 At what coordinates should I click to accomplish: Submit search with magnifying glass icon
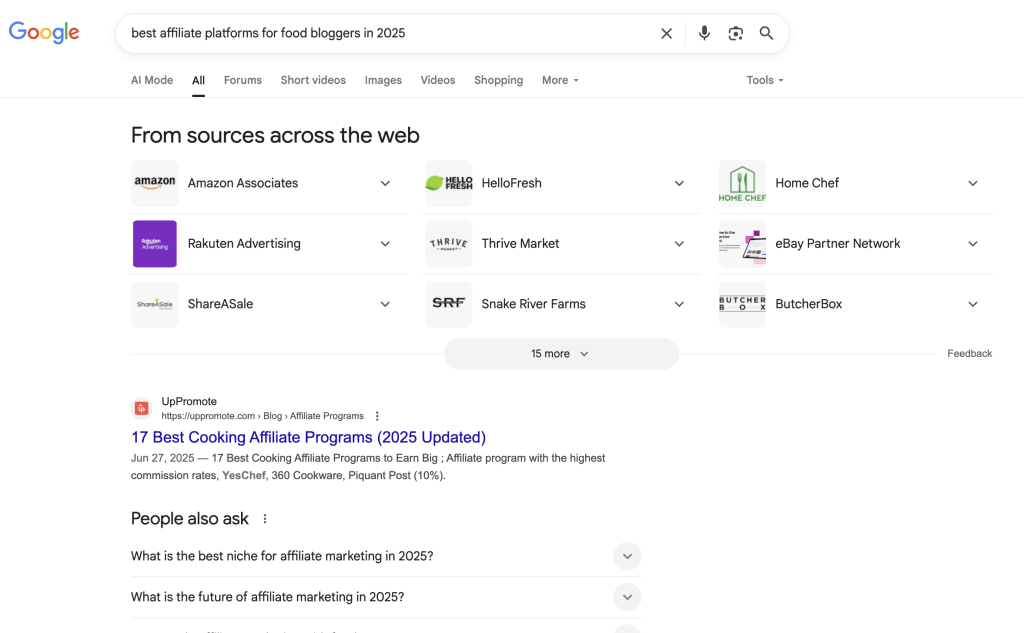[x=766, y=33]
